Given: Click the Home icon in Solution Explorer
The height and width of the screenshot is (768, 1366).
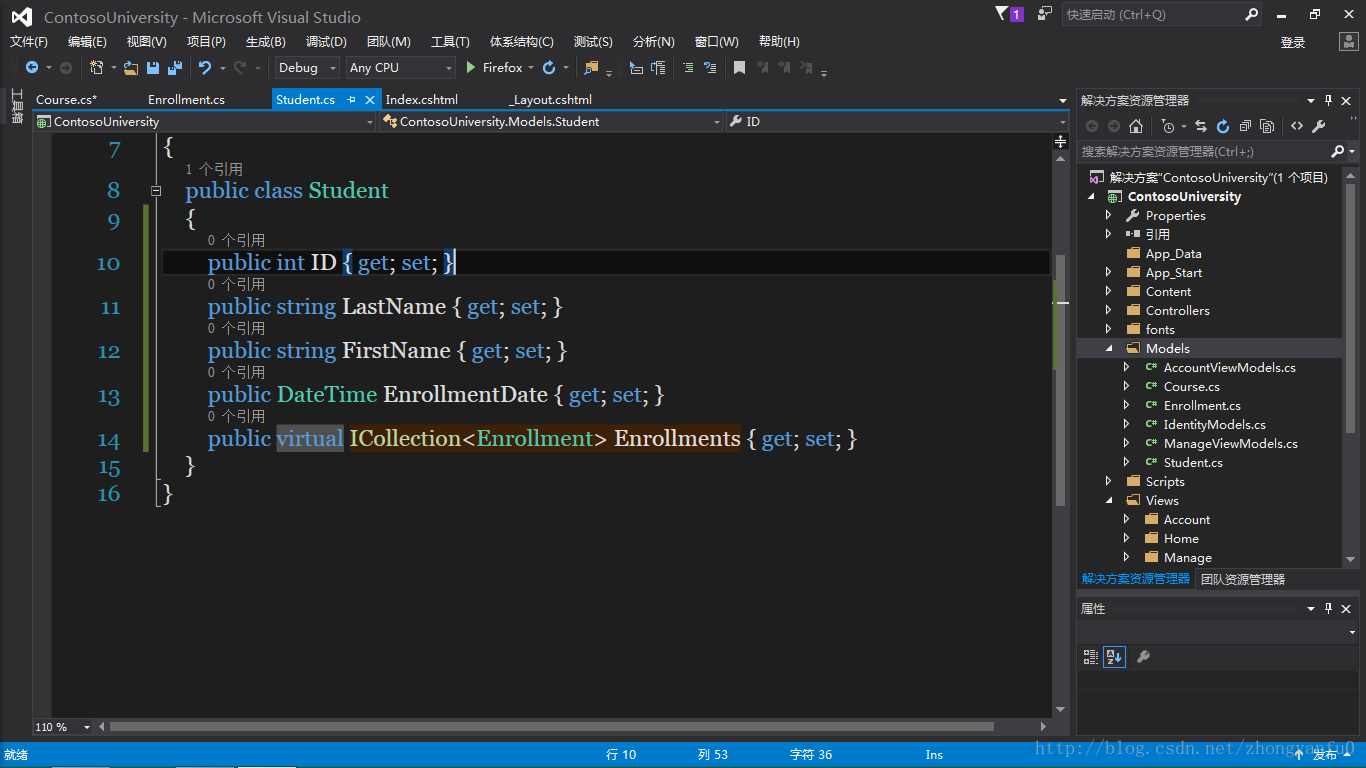Looking at the screenshot, I should (1136, 126).
